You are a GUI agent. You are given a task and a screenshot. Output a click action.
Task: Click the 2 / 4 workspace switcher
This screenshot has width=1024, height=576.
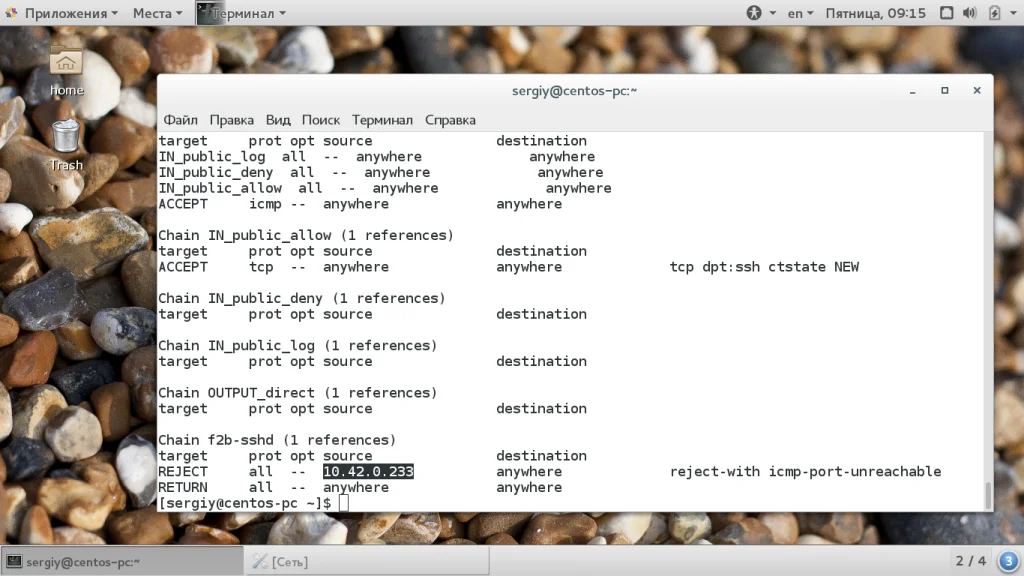tap(970, 561)
